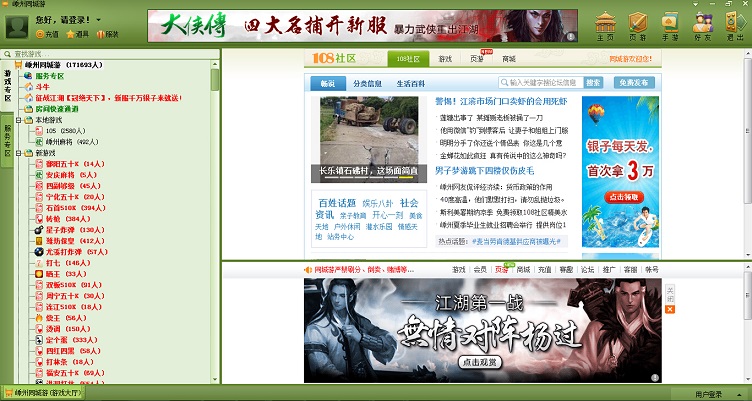This screenshot has height=401, width=752.
Task: Click the speaker announcement icon
Action: pyautogui.click(x=308, y=270)
